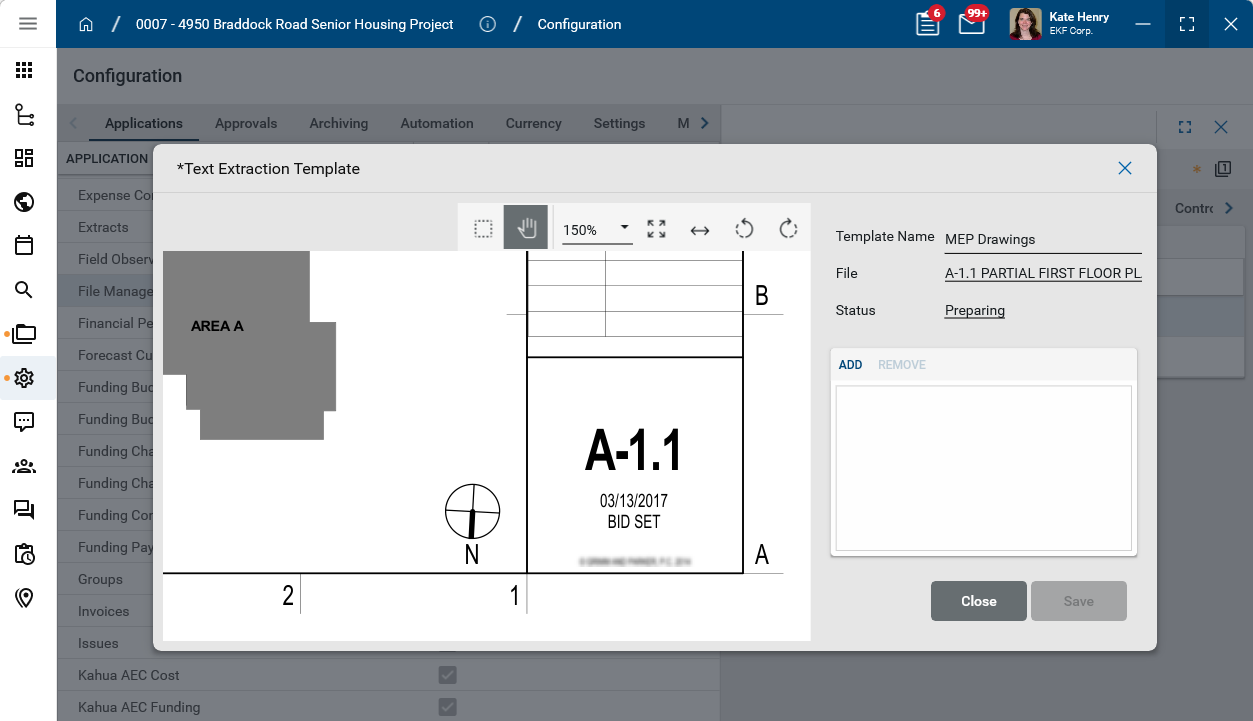Rotate the drawing clockwise
Screen dimensions: 1253x721
[788, 229]
